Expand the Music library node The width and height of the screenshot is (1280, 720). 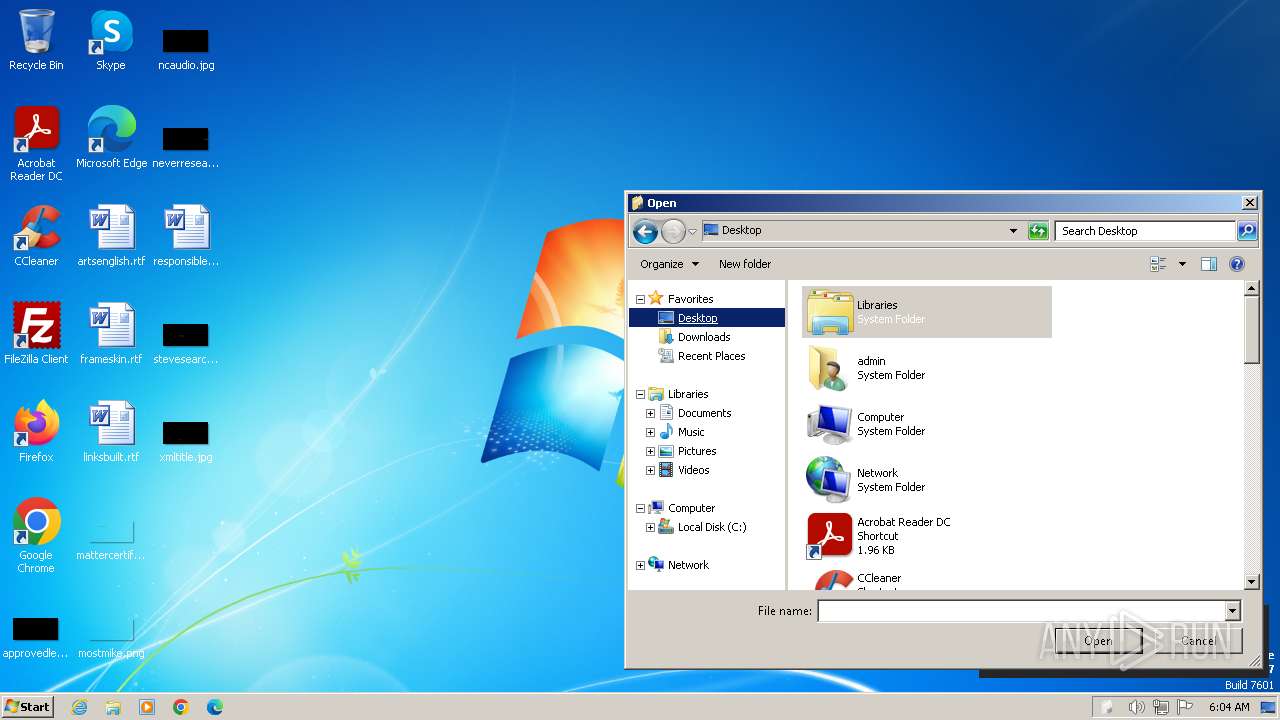pyautogui.click(x=650, y=432)
